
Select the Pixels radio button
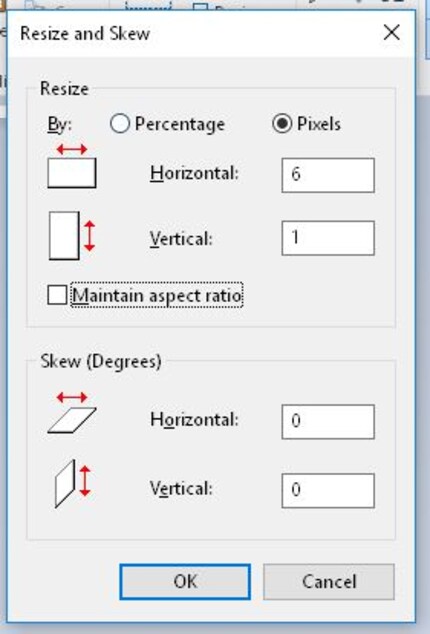click(x=282, y=123)
